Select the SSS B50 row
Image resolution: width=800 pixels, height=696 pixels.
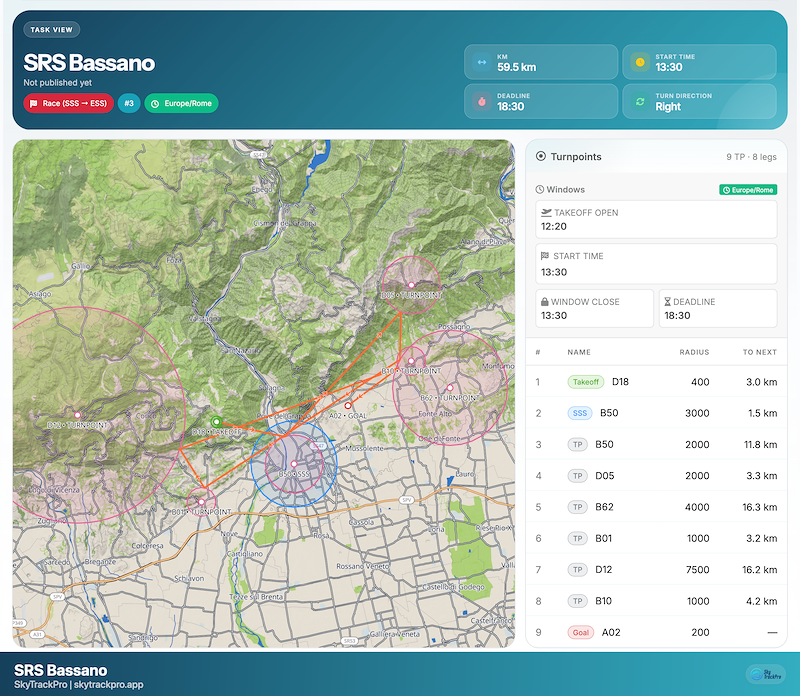coord(656,413)
